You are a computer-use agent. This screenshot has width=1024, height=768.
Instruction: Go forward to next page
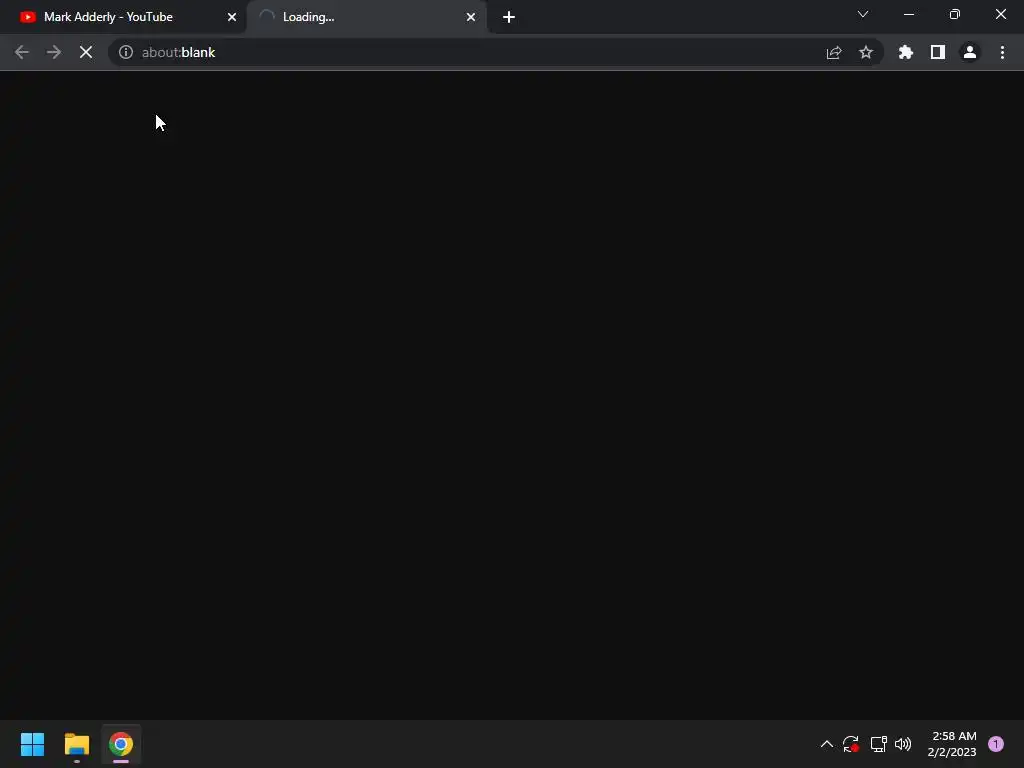(x=54, y=52)
